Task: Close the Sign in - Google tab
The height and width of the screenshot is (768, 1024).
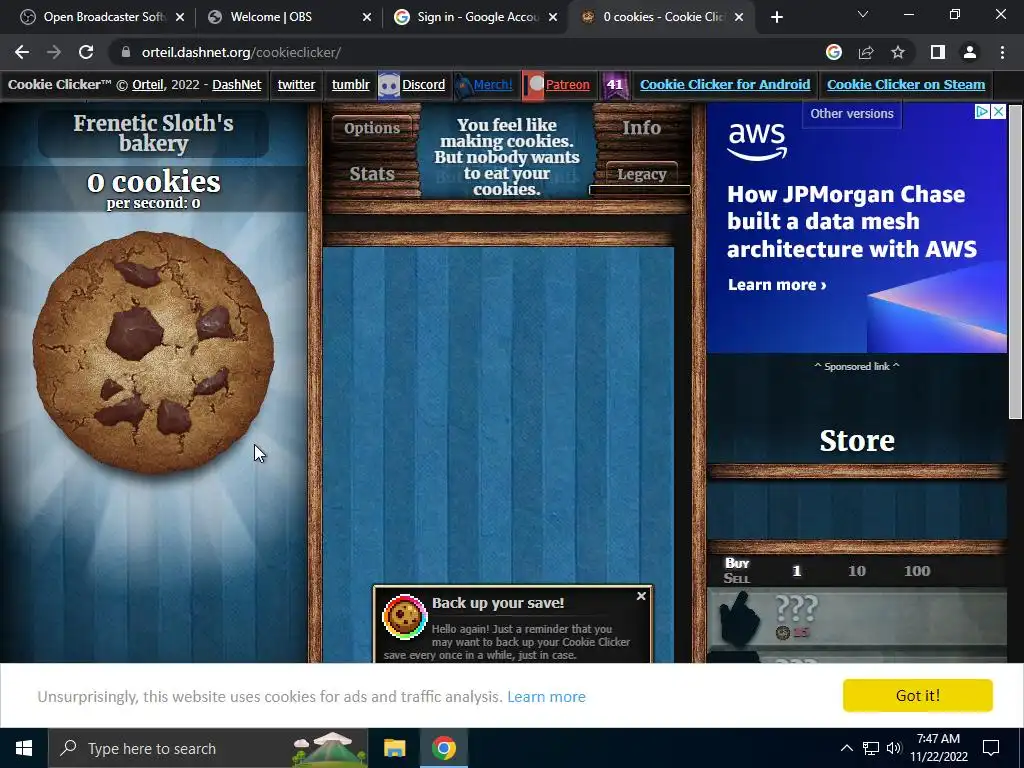Action: pyautogui.click(x=553, y=17)
